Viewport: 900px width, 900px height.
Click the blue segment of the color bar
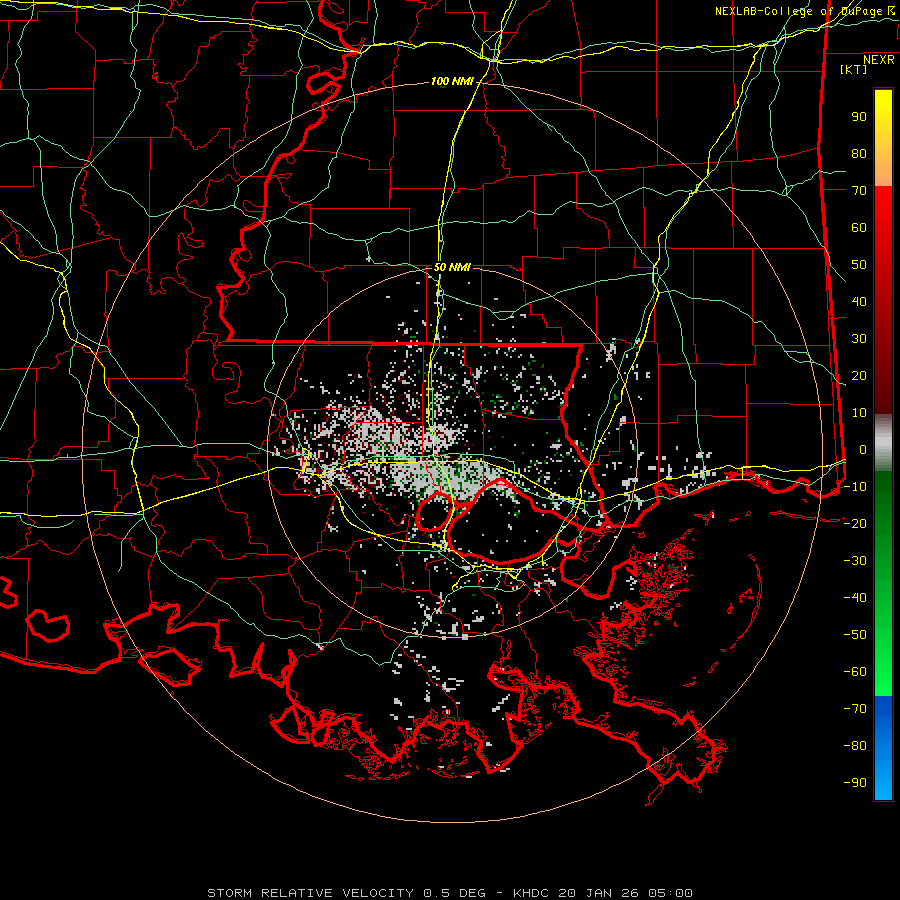click(x=883, y=747)
